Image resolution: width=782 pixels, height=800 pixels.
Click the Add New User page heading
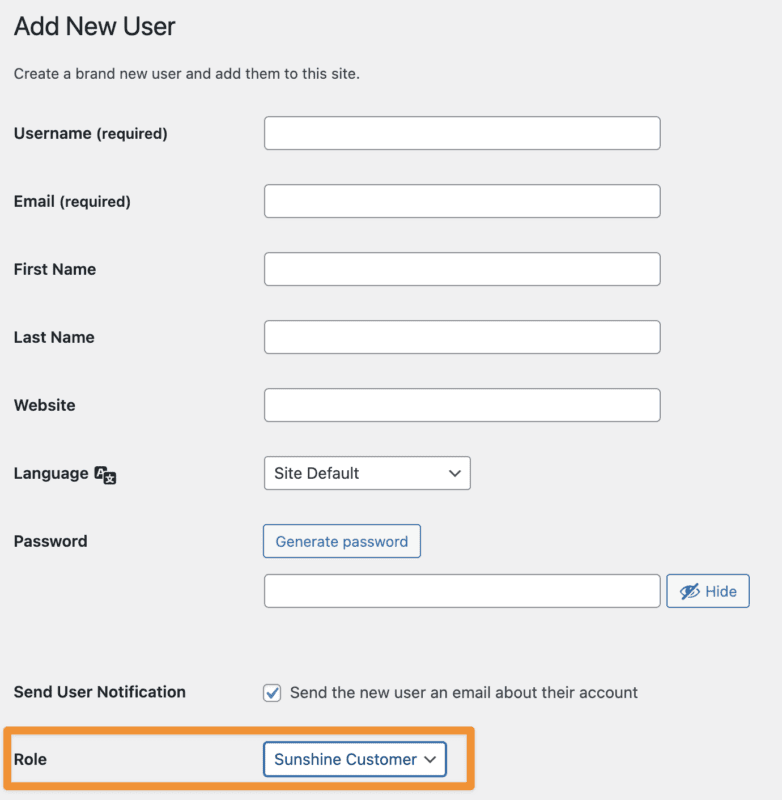(94, 27)
